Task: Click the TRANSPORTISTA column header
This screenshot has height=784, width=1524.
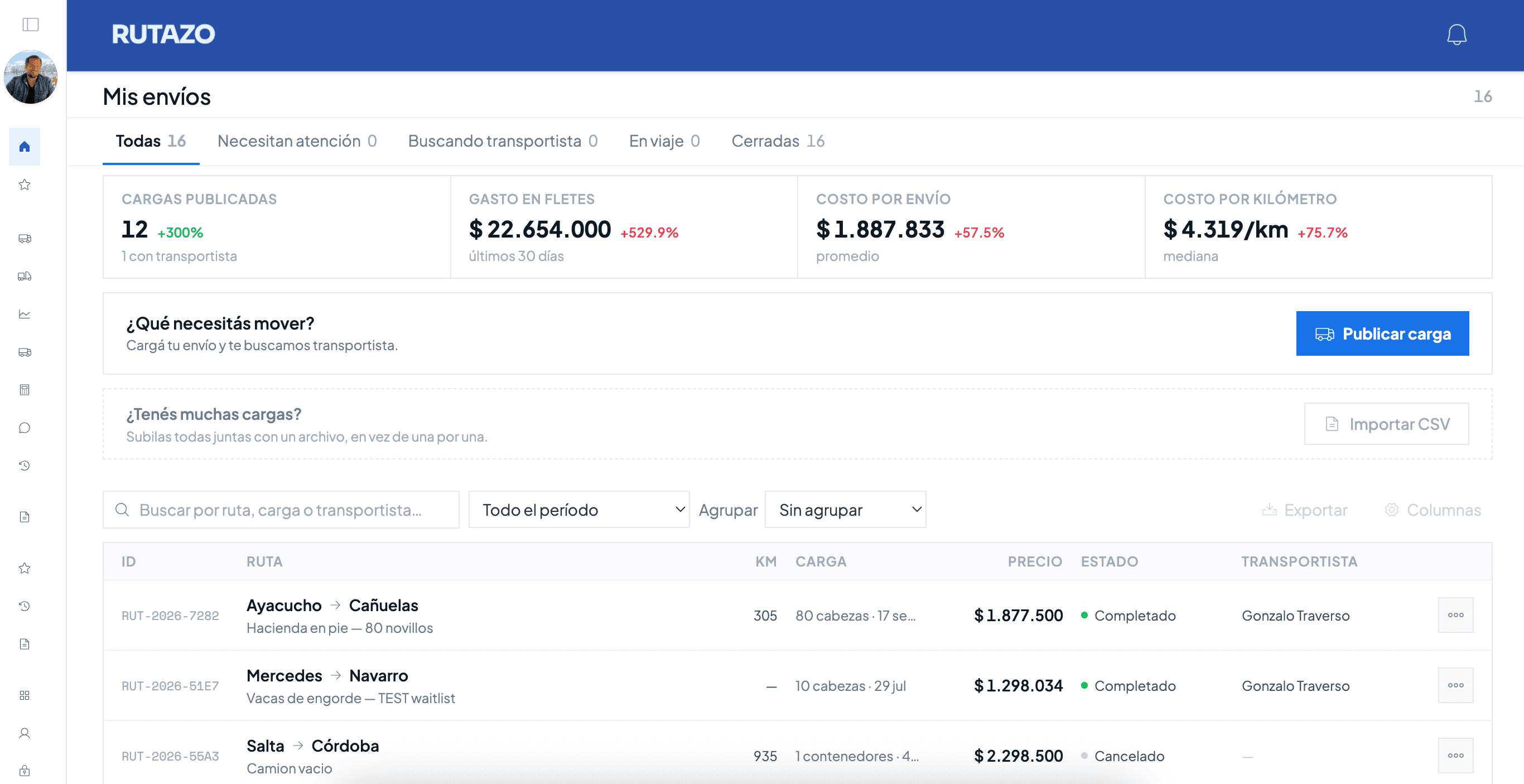Action: [1299, 561]
